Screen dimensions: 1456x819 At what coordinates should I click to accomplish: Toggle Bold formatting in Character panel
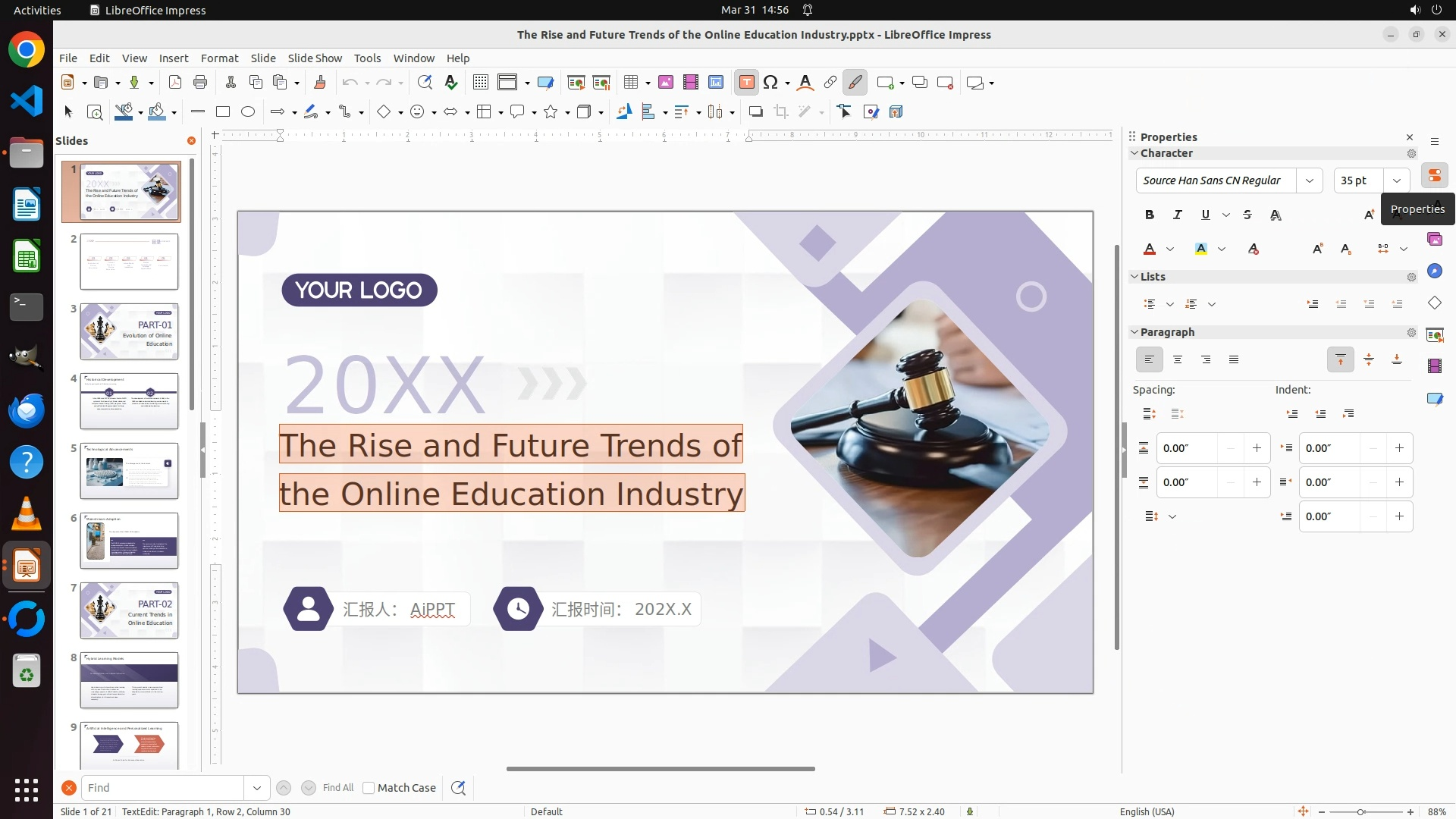point(1150,215)
